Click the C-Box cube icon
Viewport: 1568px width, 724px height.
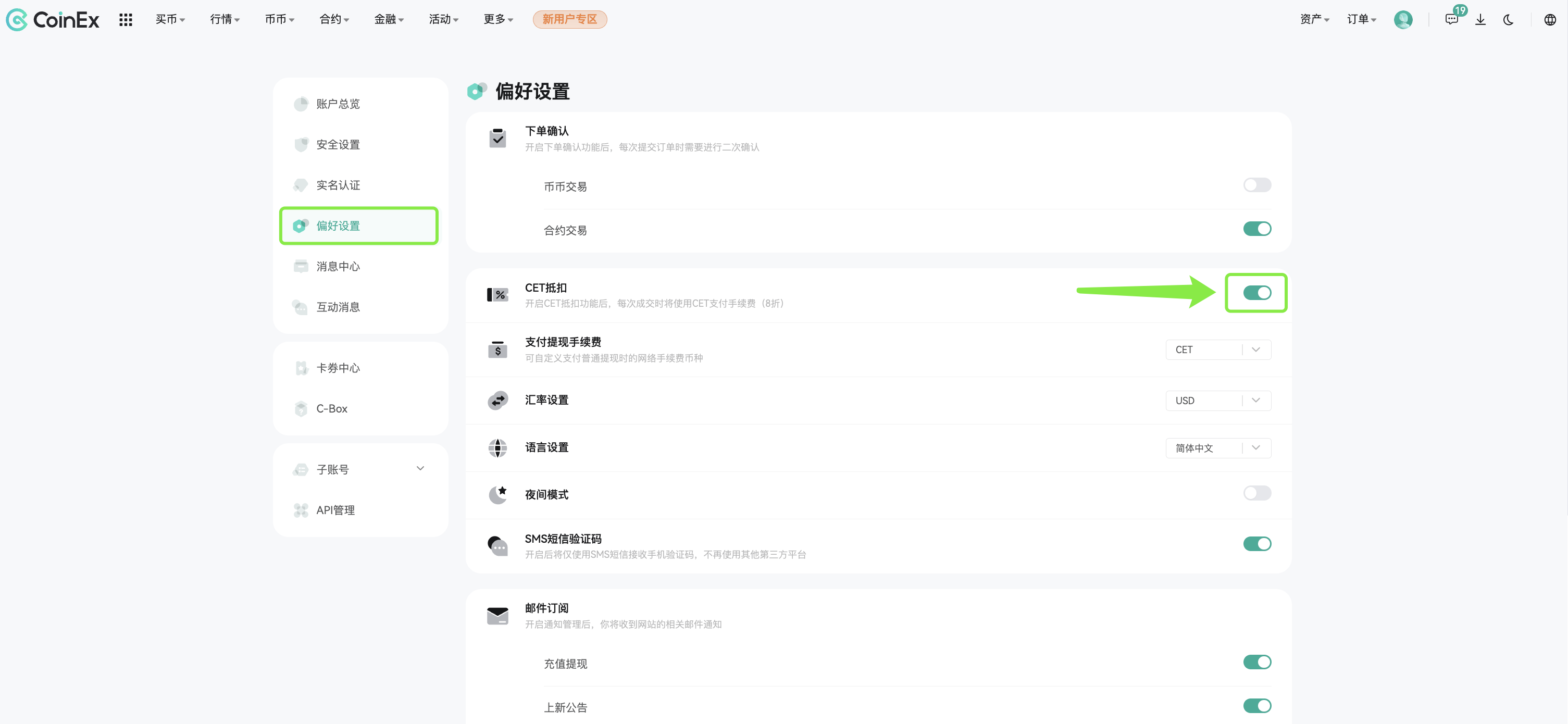tap(301, 409)
